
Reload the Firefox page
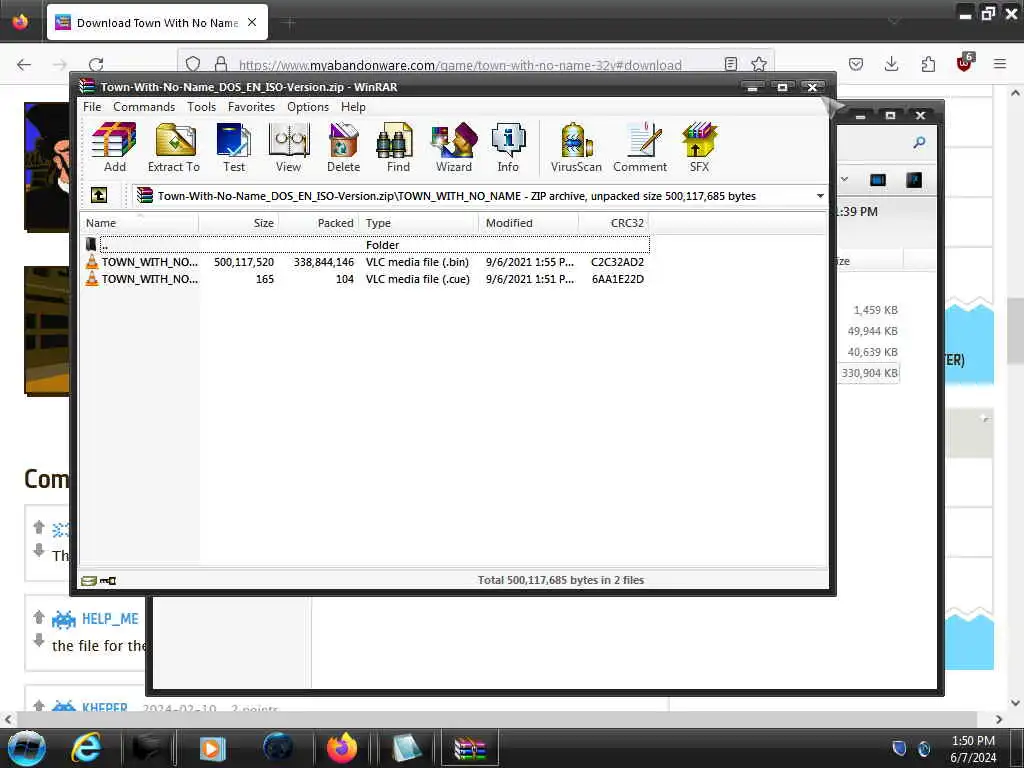[x=96, y=64]
